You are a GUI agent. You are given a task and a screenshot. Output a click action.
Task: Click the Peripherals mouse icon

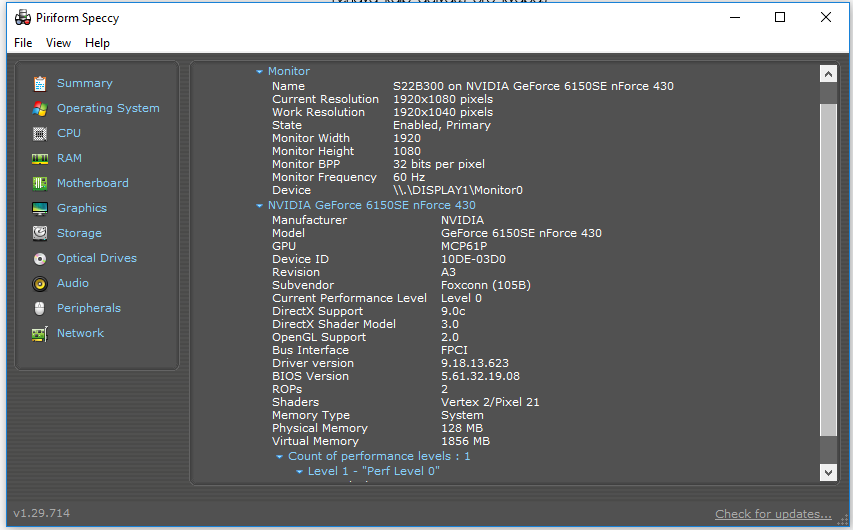40,309
